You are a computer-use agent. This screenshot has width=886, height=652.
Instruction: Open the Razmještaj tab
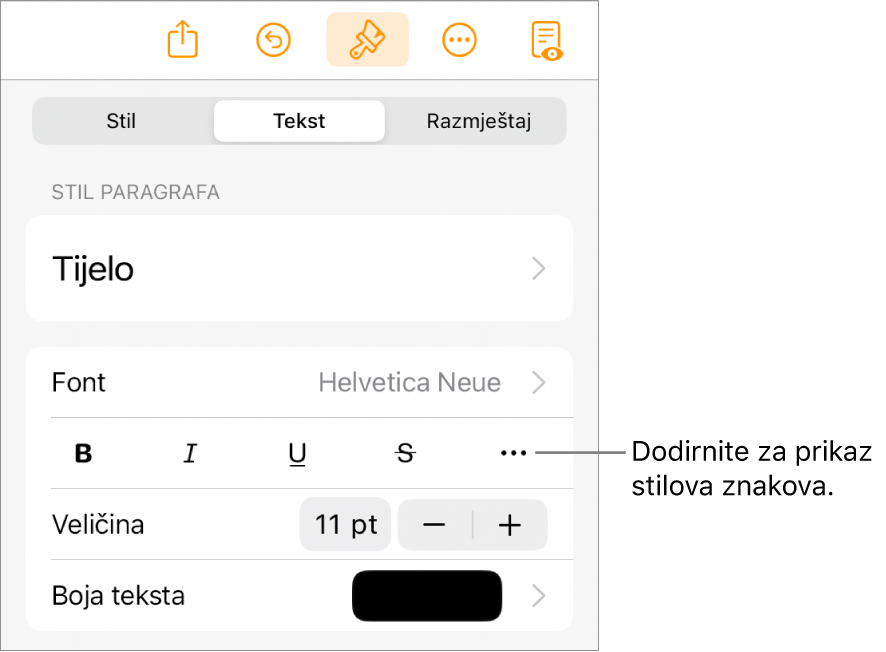click(x=478, y=122)
